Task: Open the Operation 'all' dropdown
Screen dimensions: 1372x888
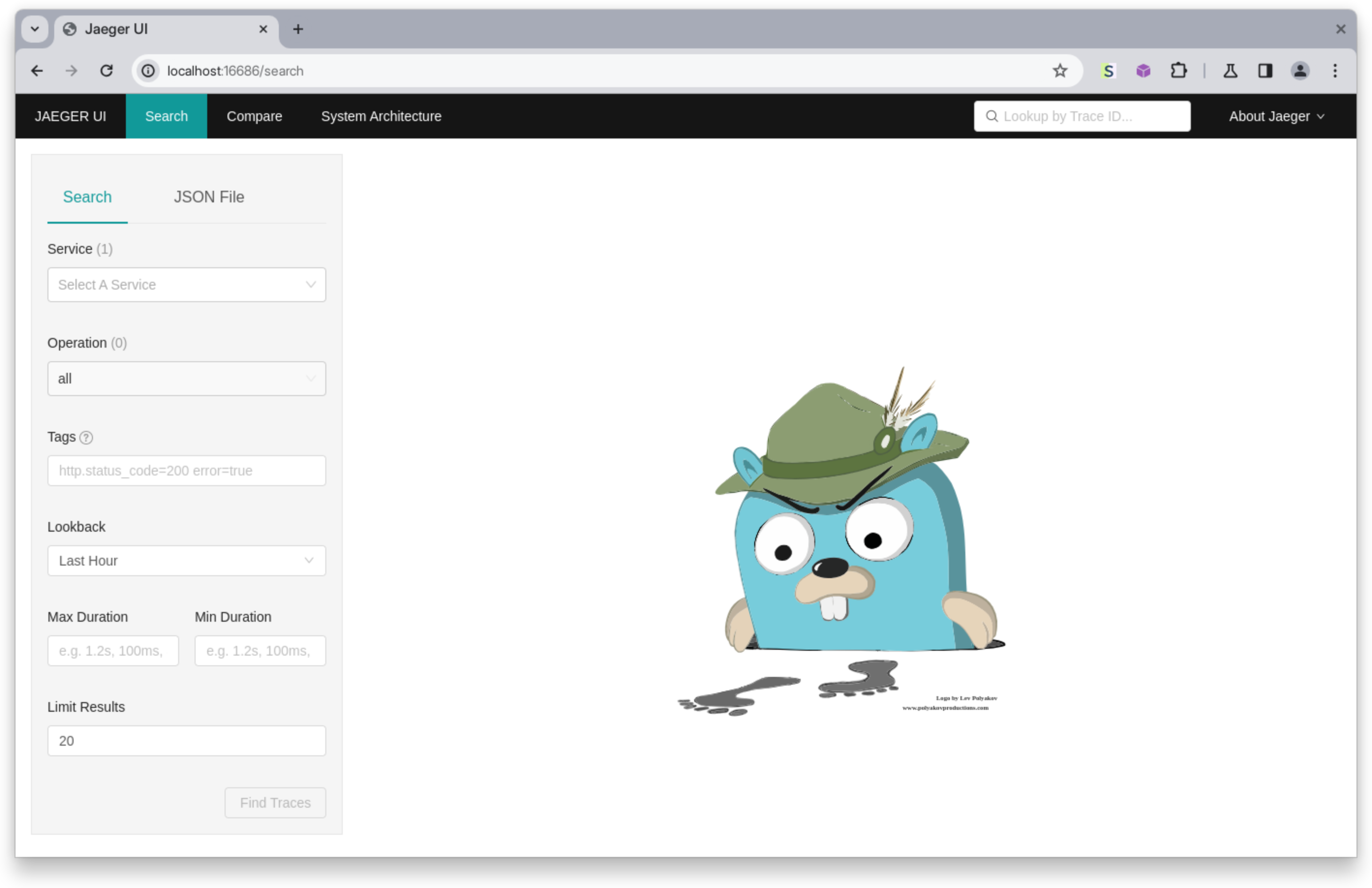Action: (x=187, y=379)
